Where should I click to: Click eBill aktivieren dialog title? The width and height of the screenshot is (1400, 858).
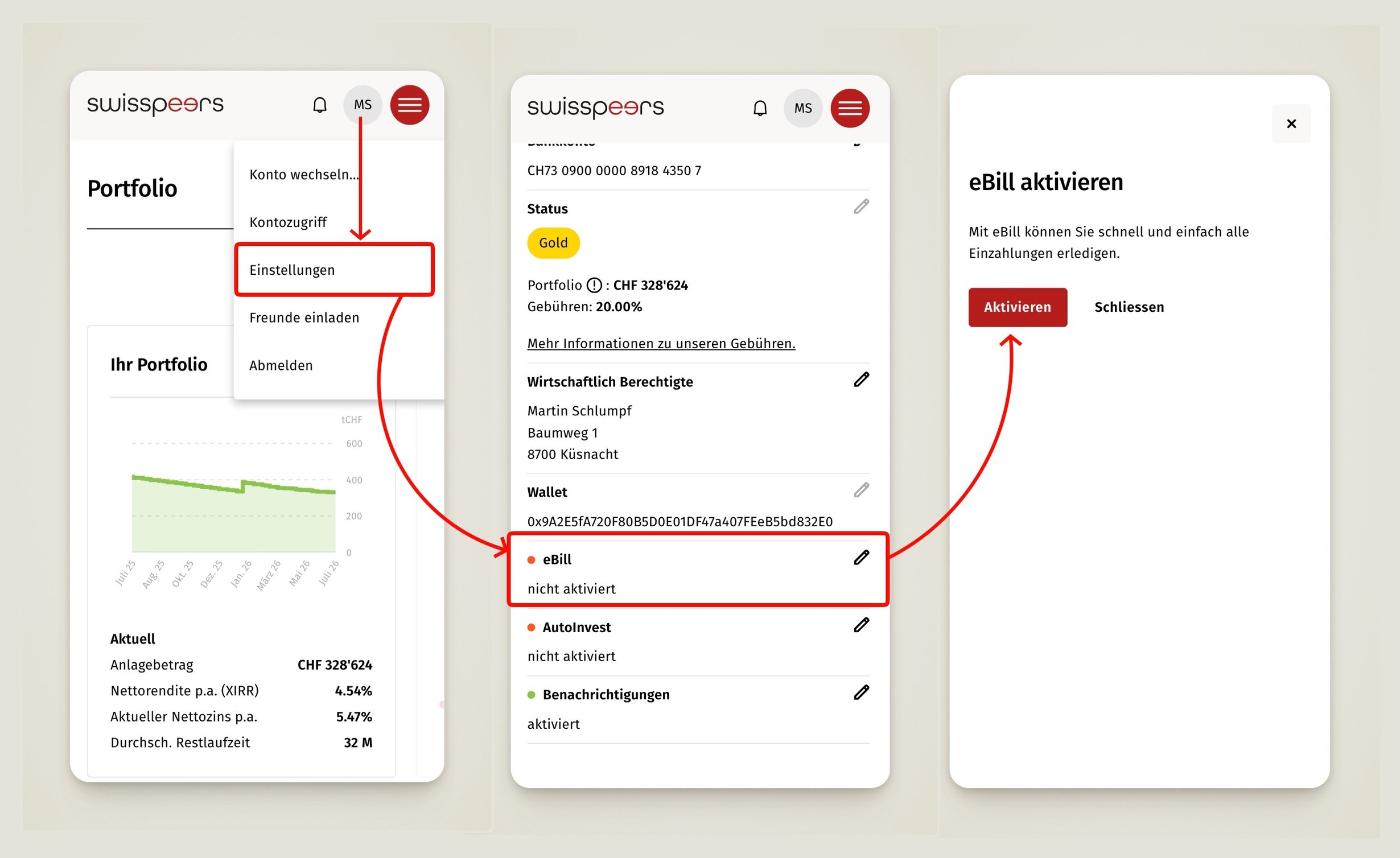(1046, 183)
